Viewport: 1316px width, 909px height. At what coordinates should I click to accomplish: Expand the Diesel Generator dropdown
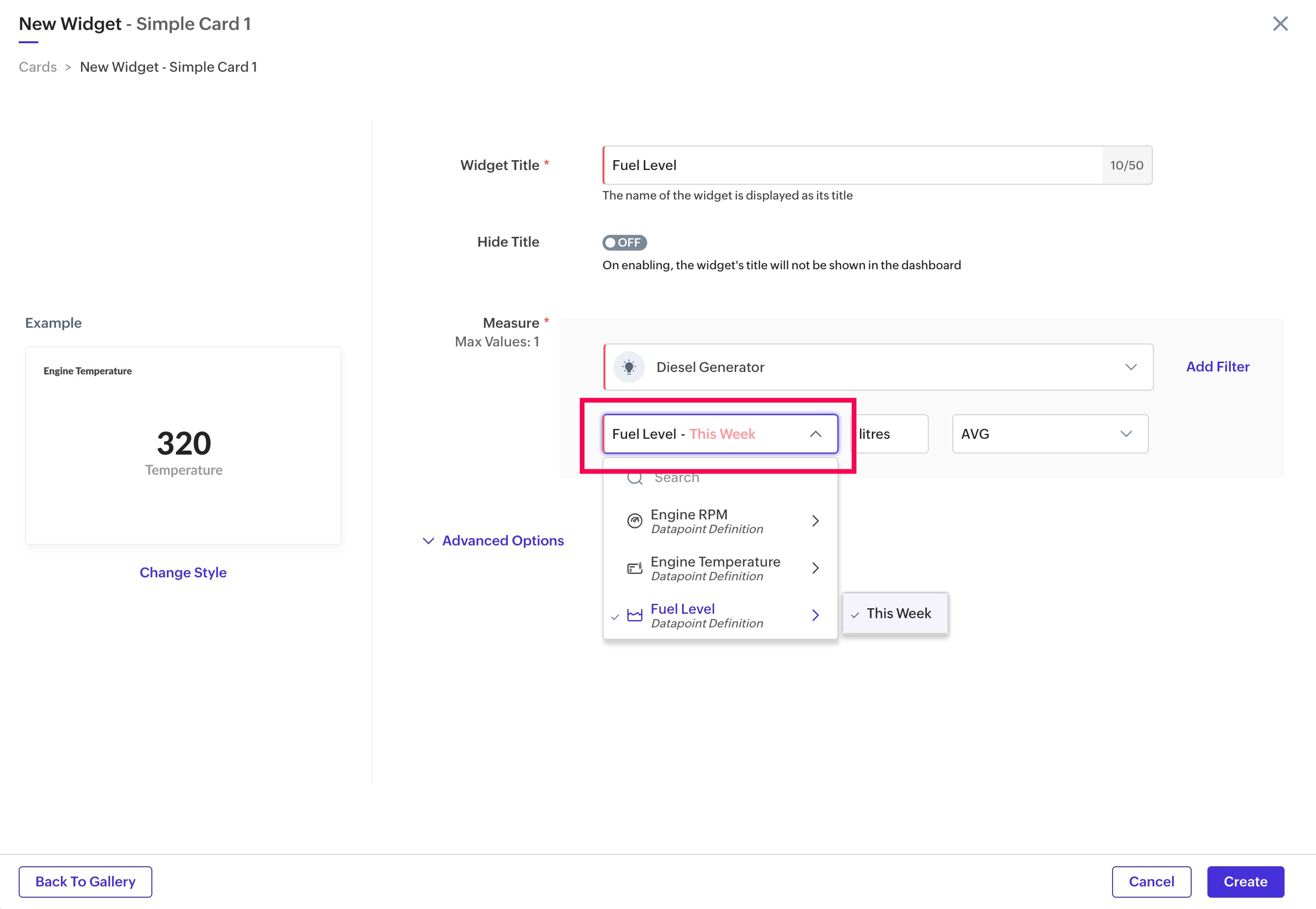point(1130,367)
